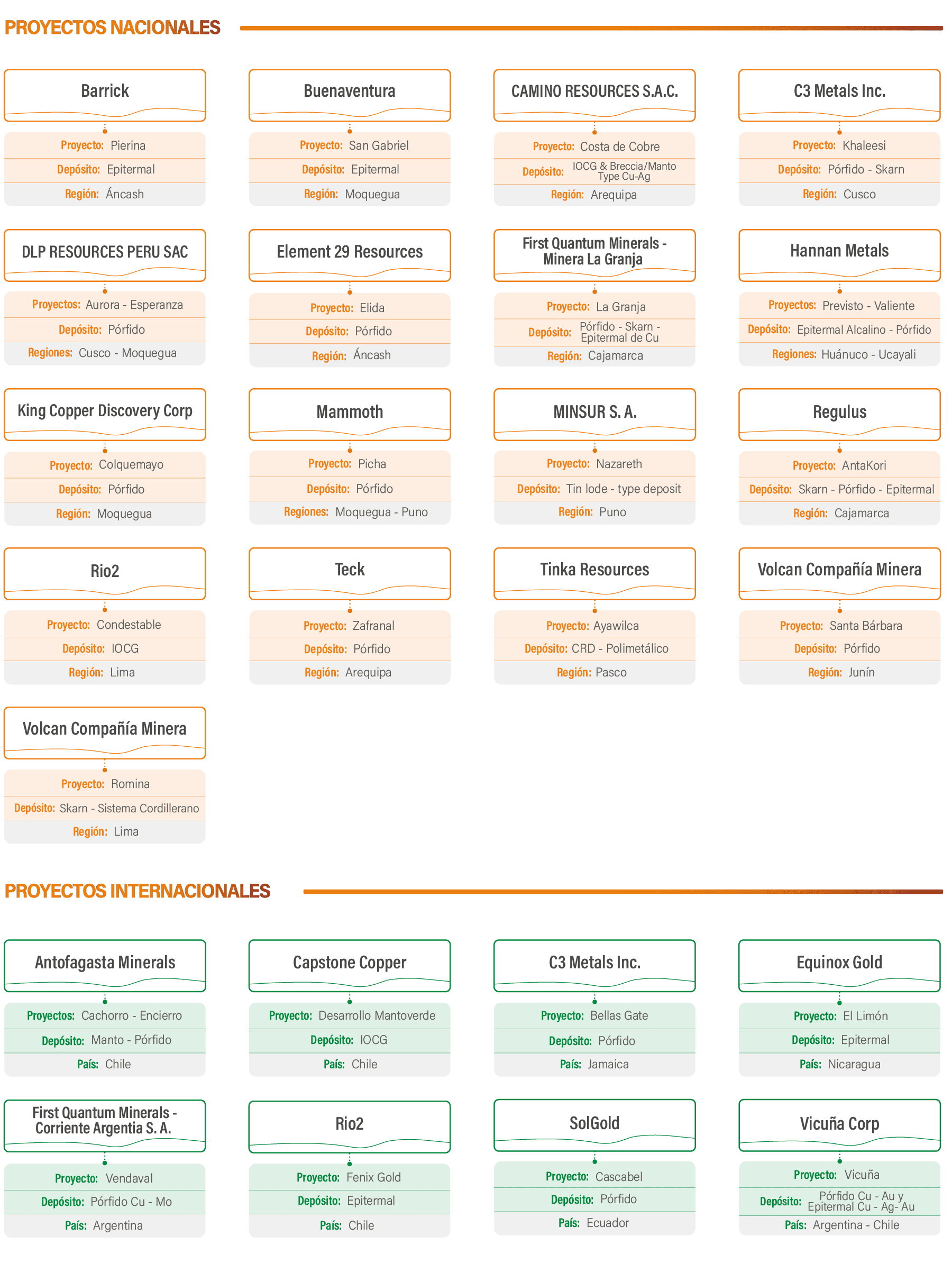Click the CAMINO RESOURCES S.A.C. card title

point(594,91)
